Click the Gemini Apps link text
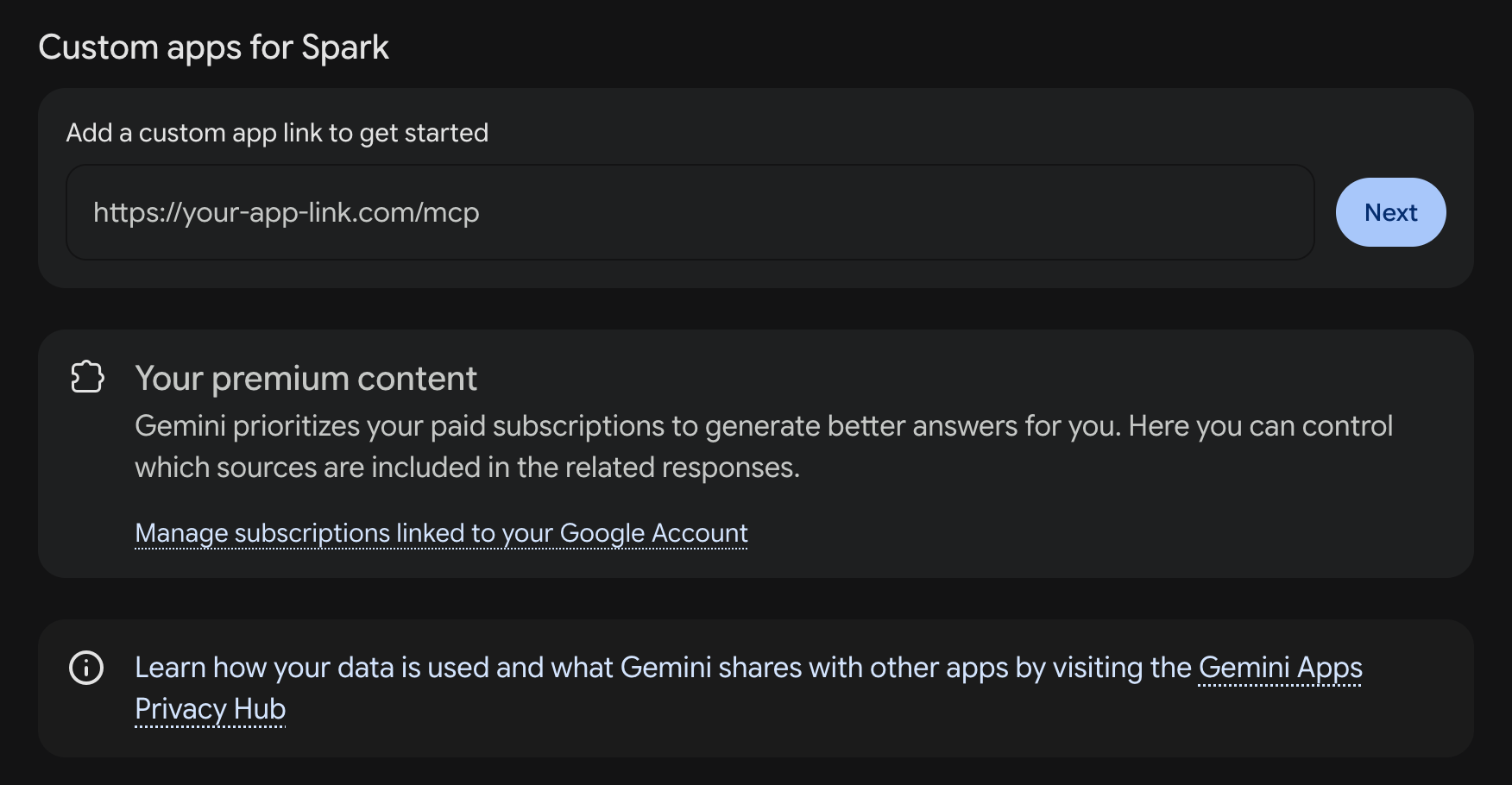Image resolution: width=1512 pixels, height=785 pixels. coord(1281,668)
